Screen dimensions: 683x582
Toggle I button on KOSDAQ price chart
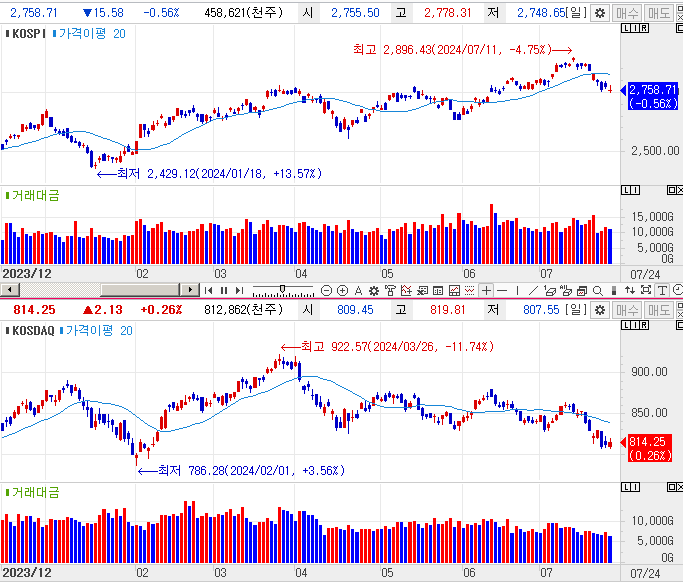pos(635,325)
